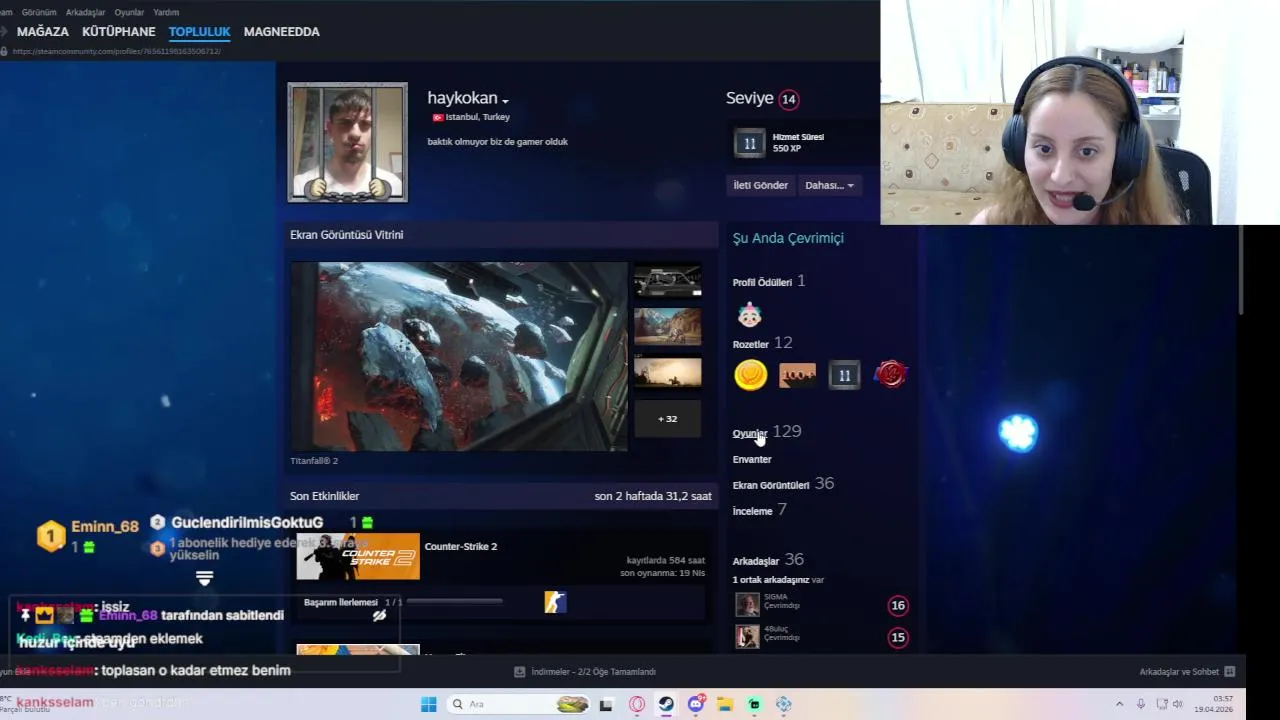The width and height of the screenshot is (1280, 720).
Task: Click 48uluç's level 15 badge
Action: coord(898,637)
